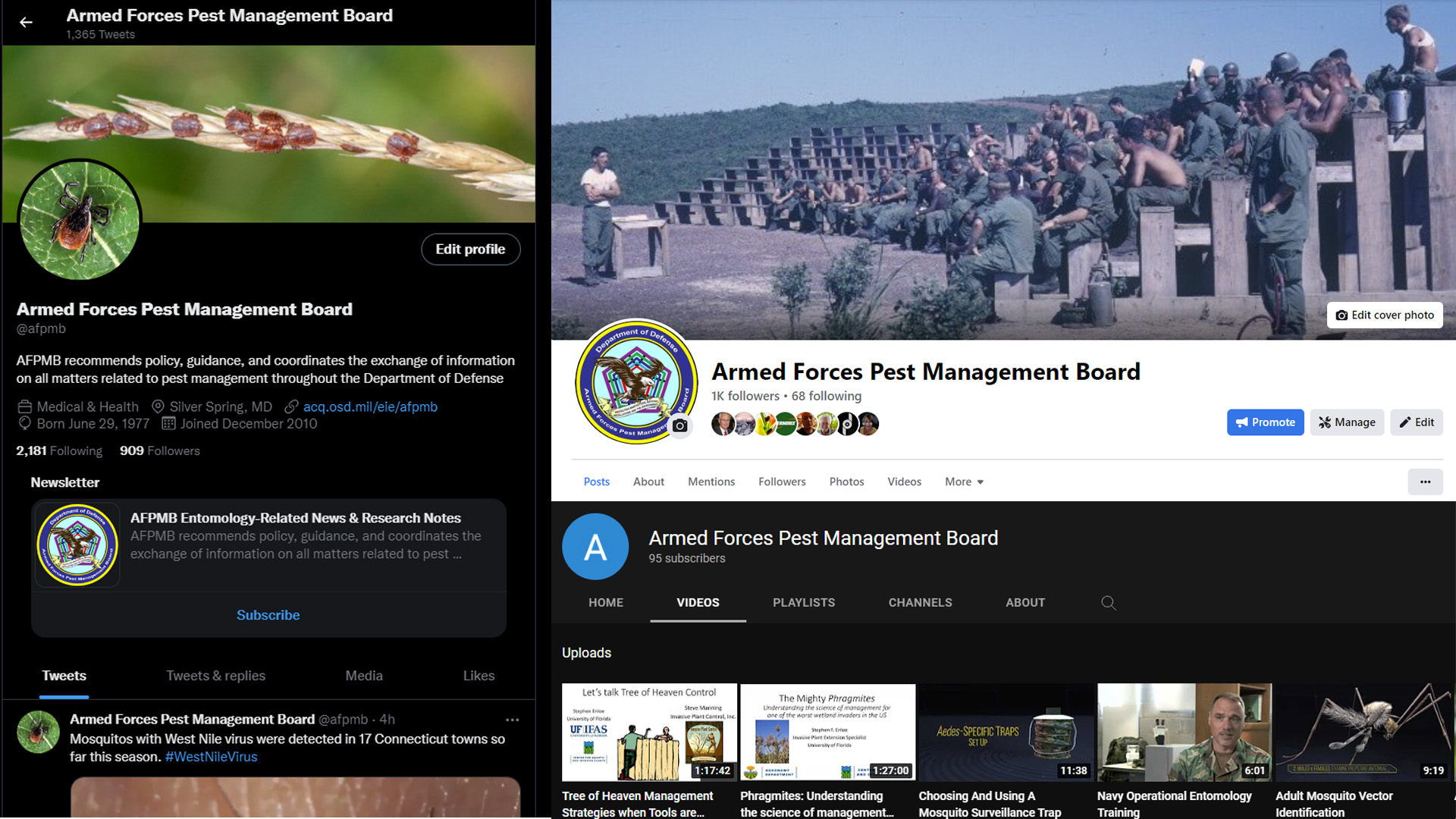Switch to Tweets & replies tab
The width and height of the screenshot is (1456, 819).
(x=216, y=676)
